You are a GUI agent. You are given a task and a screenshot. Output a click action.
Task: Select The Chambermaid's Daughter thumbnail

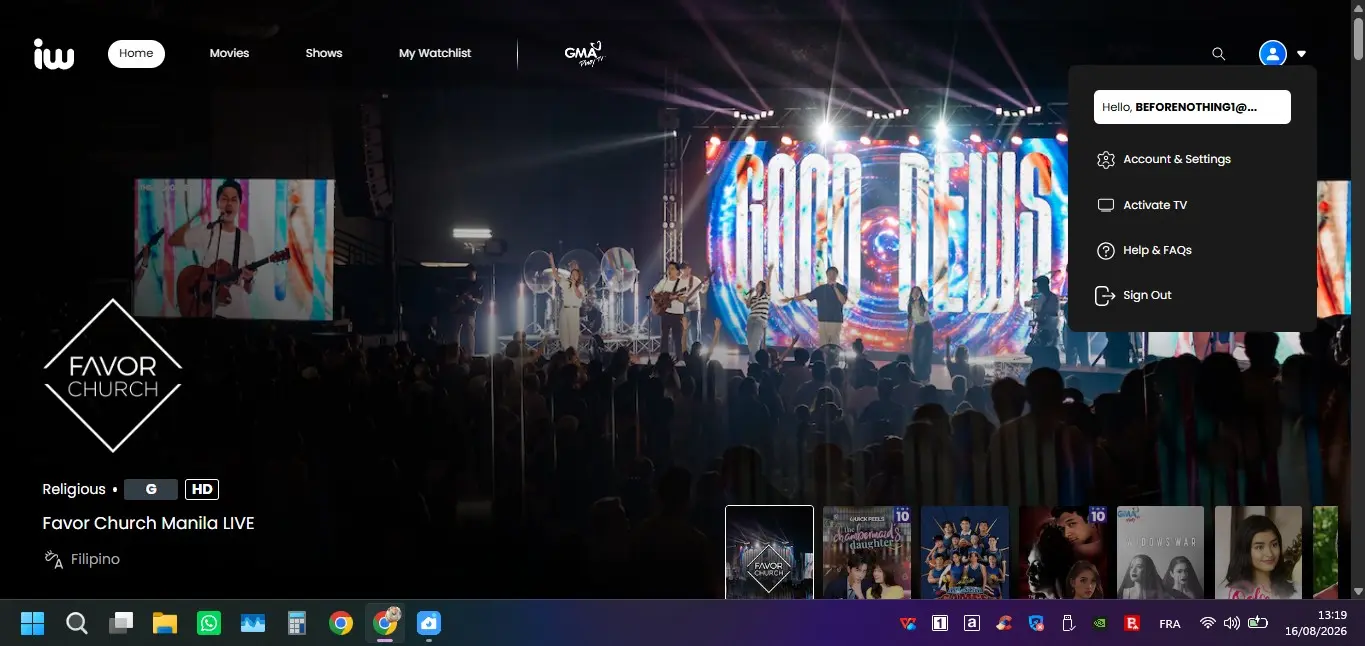pyautogui.click(x=867, y=552)
